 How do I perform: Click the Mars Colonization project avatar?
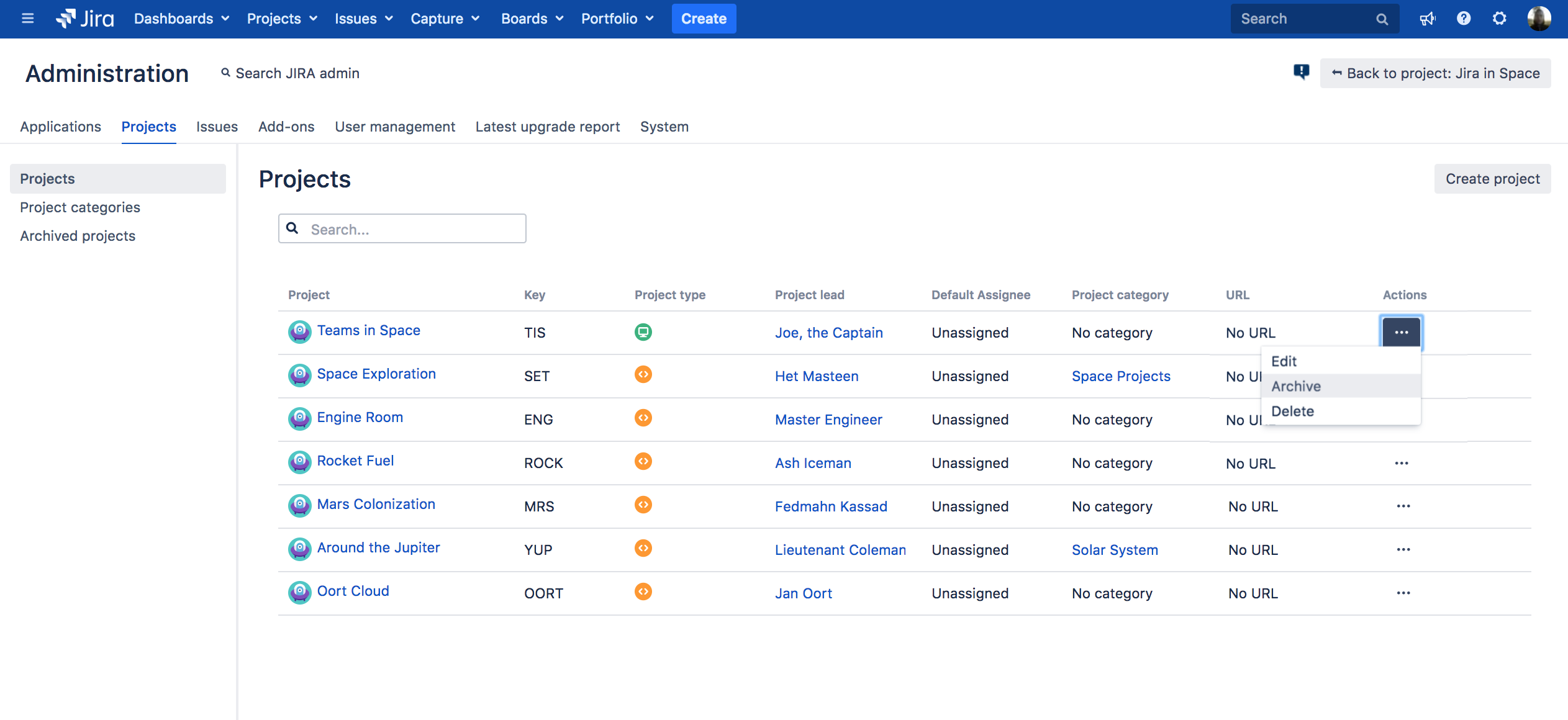(300, 505)
